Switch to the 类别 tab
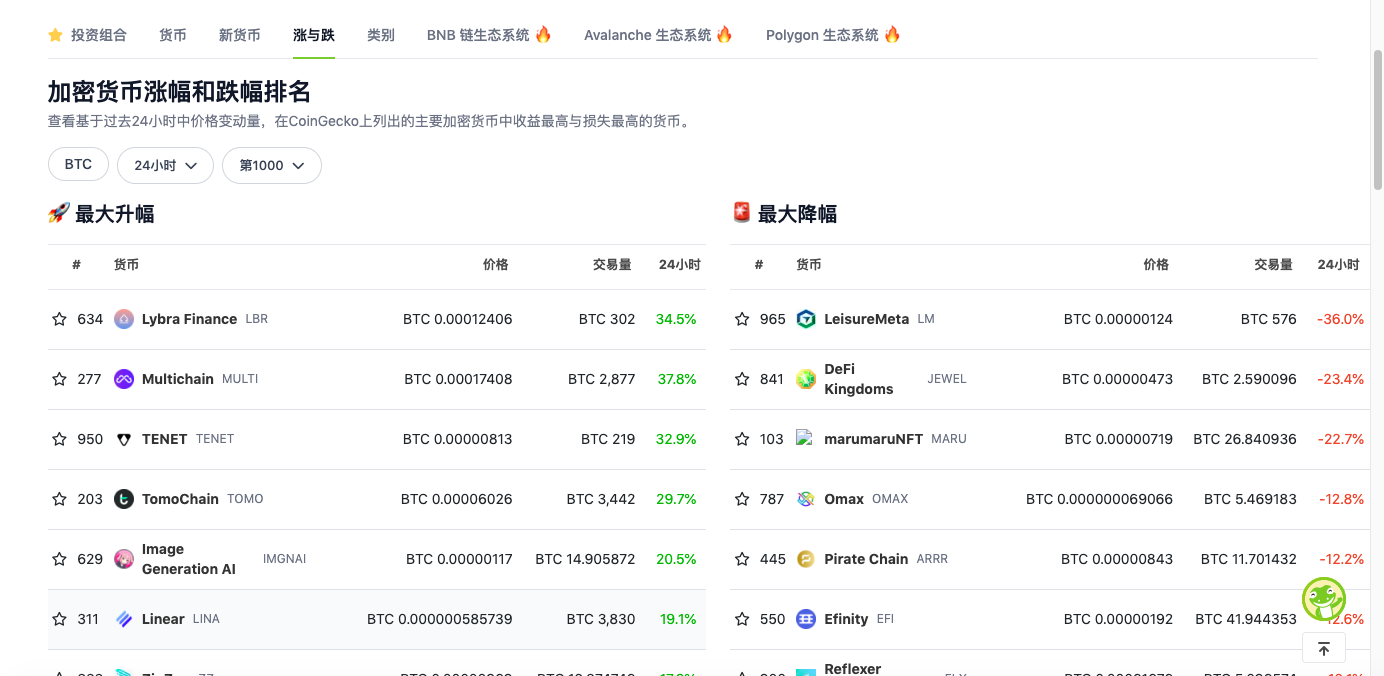This screenshot has width=1384, height=676. click(380, 35)
